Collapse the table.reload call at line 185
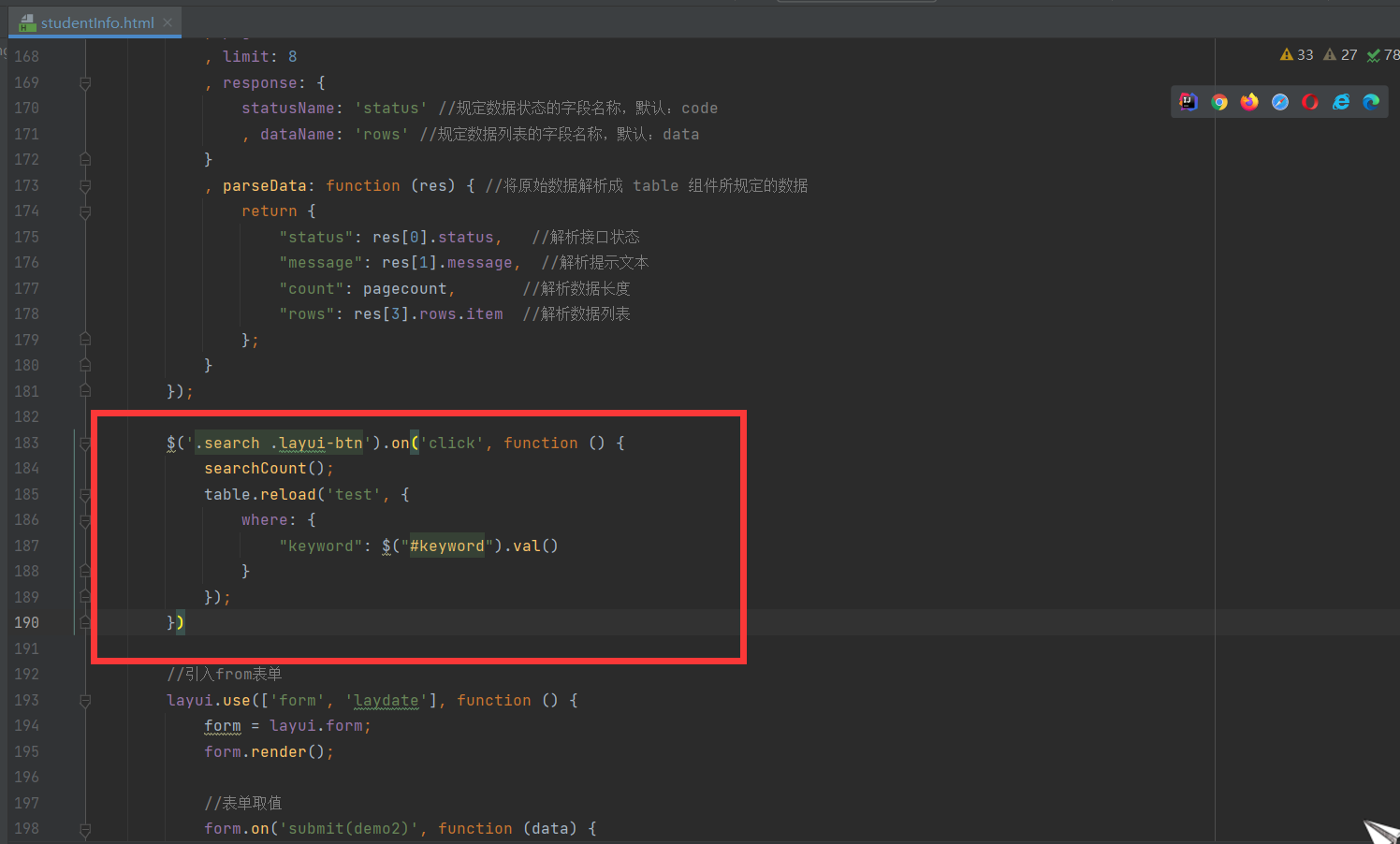The height and width of the screenshot is (844, 1400). [85, 495]
